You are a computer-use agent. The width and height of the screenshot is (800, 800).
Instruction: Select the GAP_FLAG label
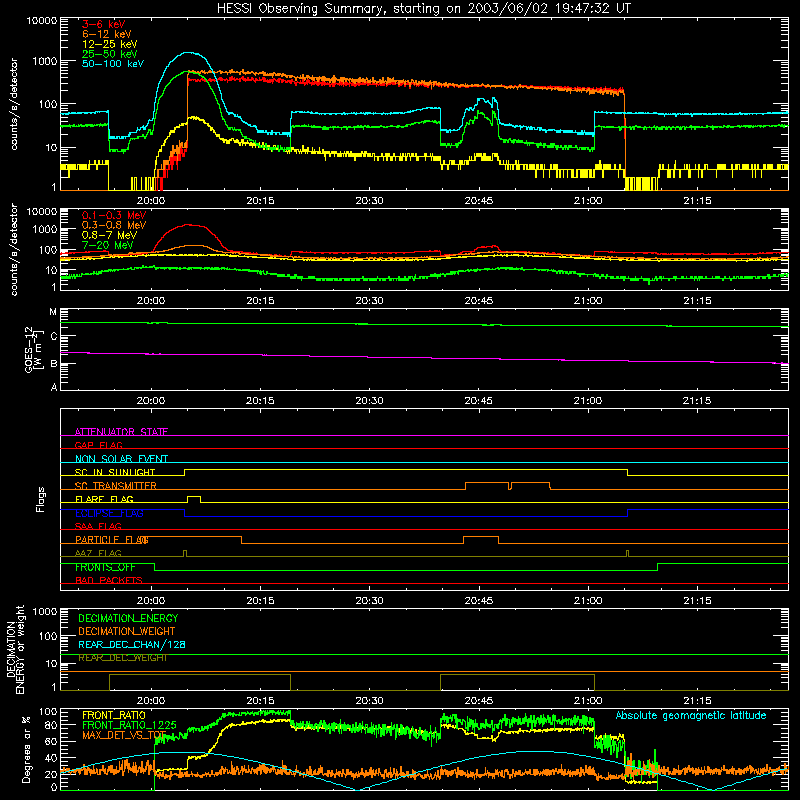(x=98, y=445)
